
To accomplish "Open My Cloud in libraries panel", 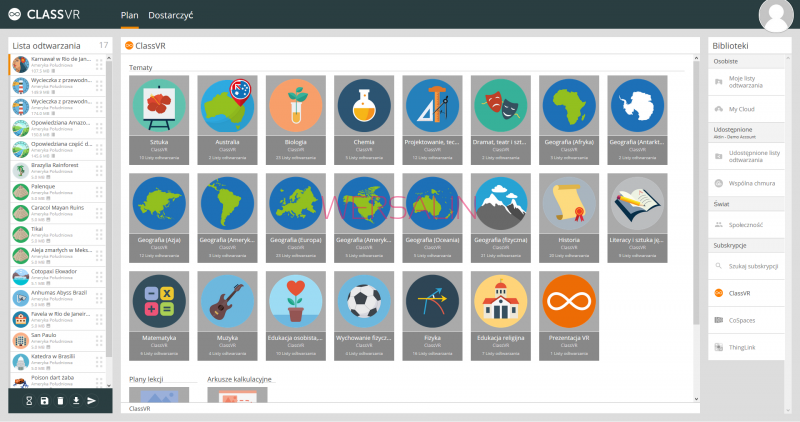I will (743, 108).
